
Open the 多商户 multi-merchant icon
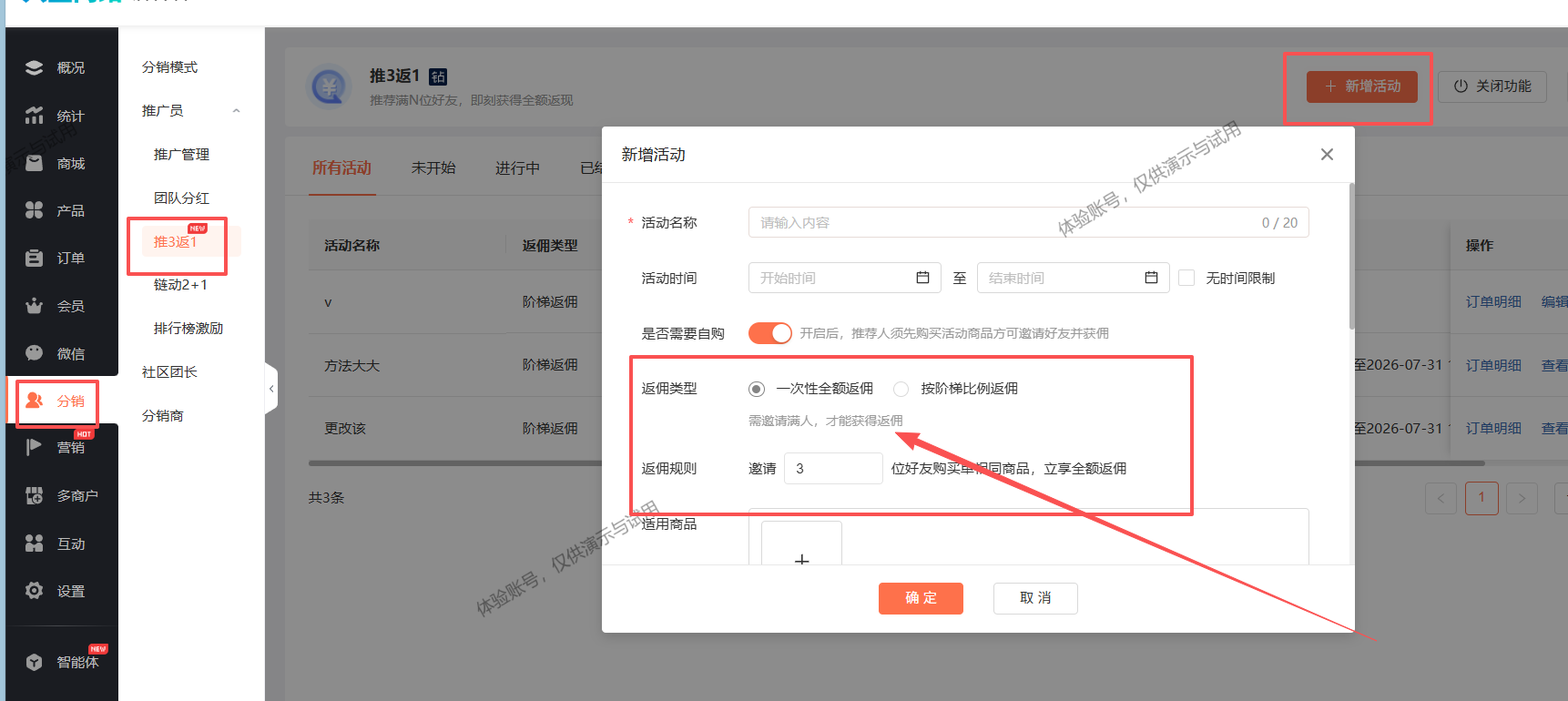point(35,495)
